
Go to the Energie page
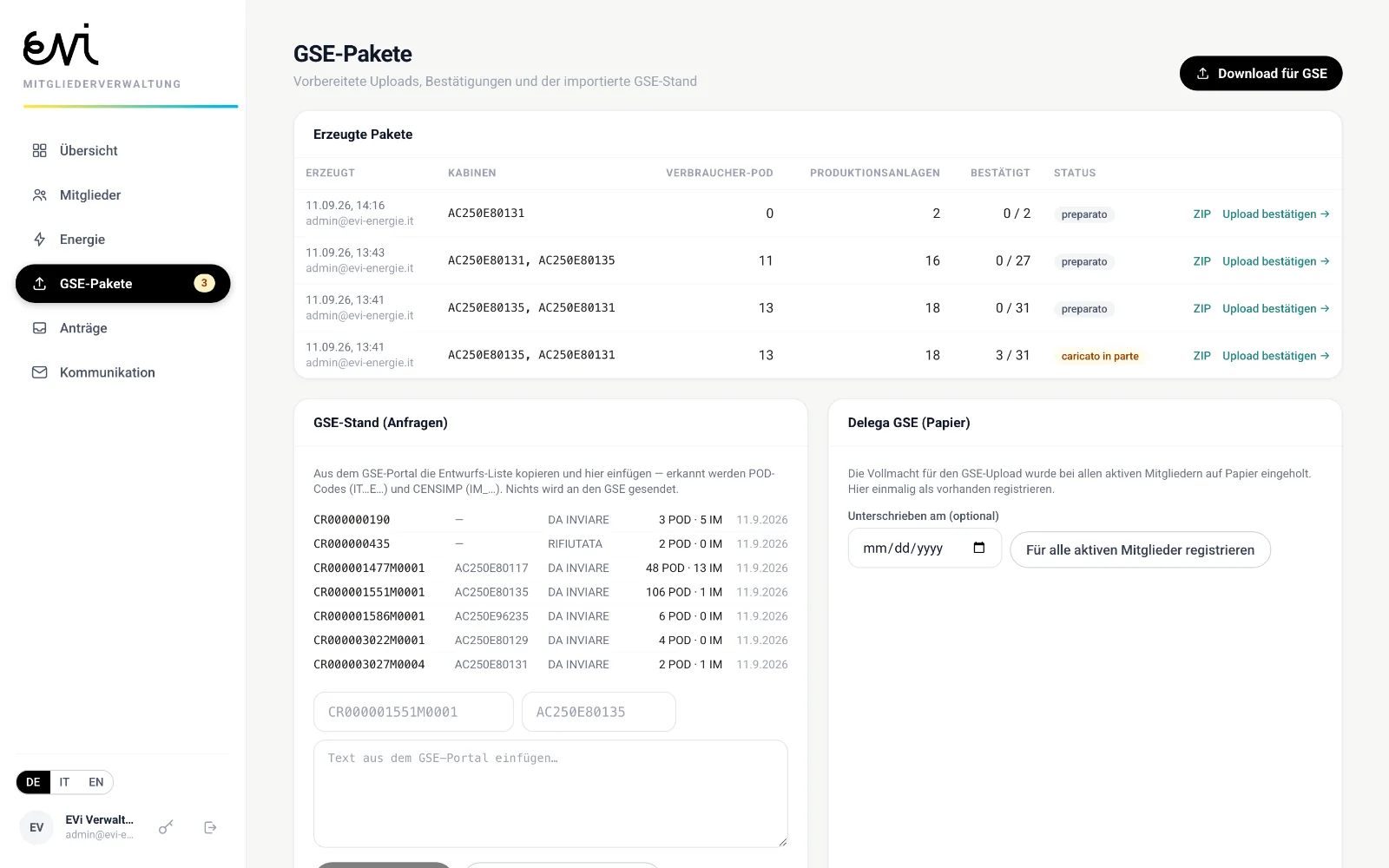(x=122, y=240)
